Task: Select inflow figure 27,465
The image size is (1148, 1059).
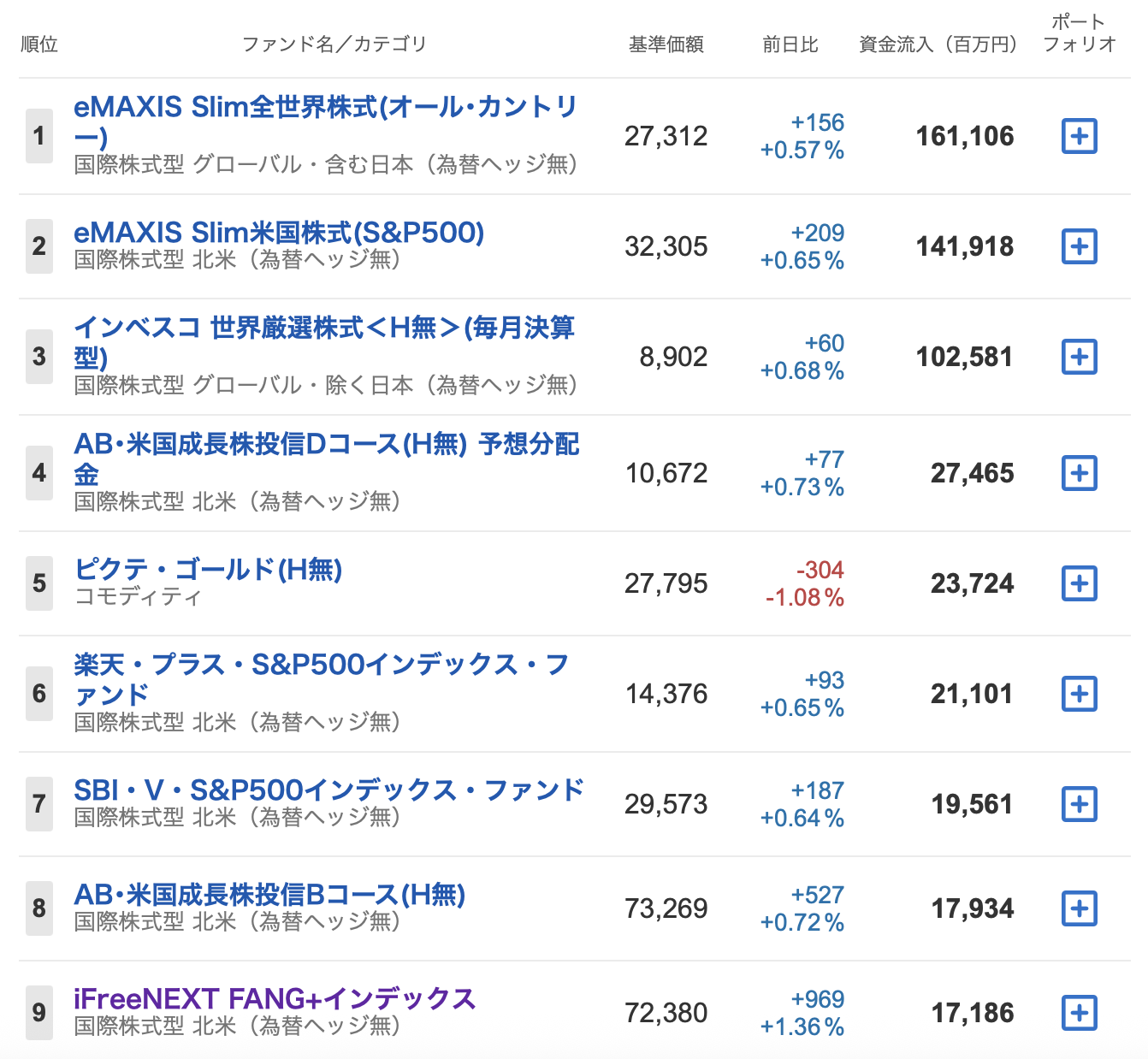Action: click(973, 473)
